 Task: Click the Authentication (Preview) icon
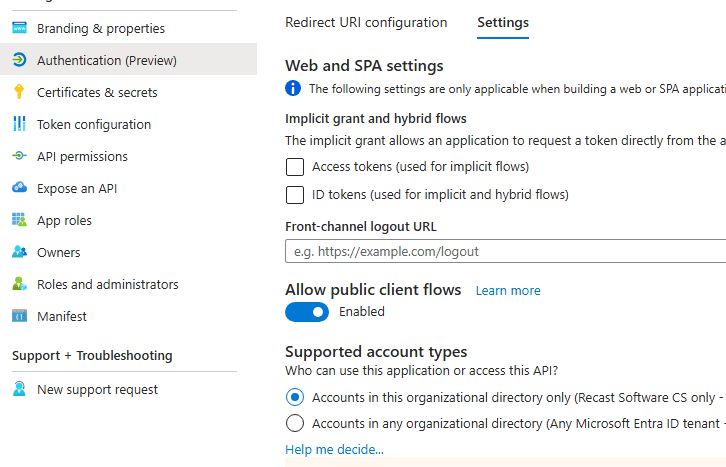19,60
